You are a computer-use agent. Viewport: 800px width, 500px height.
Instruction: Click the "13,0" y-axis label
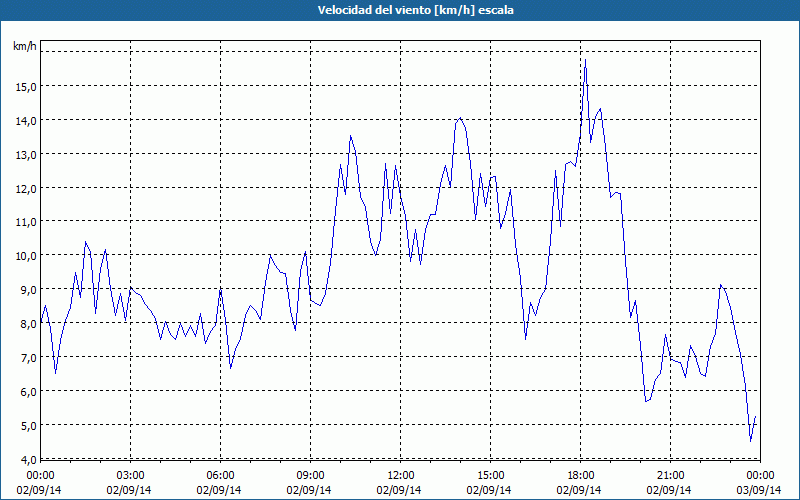(26, 154)
